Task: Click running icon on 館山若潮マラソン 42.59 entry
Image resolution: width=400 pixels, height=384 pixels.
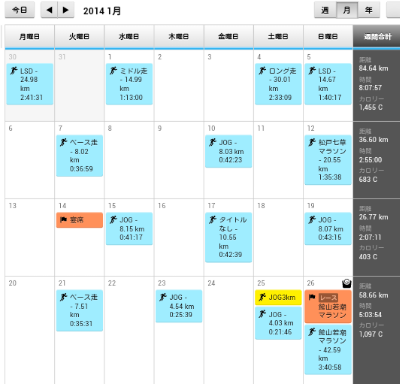Action: (312, 332)
